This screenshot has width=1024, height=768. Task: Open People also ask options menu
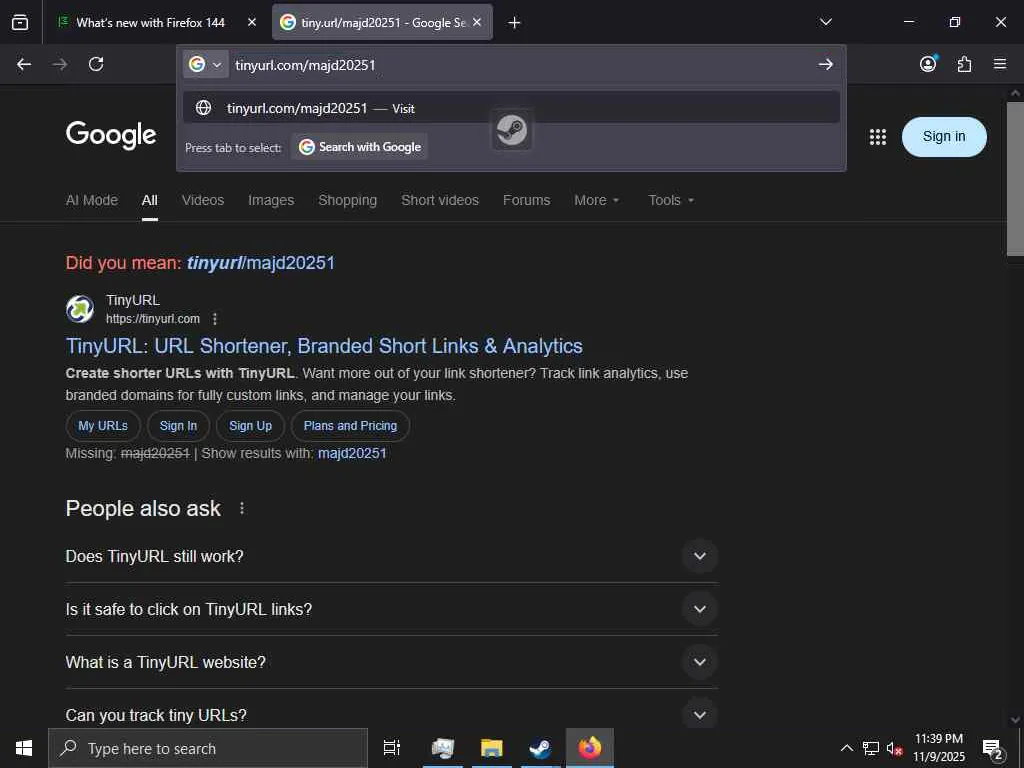point(242,508)
